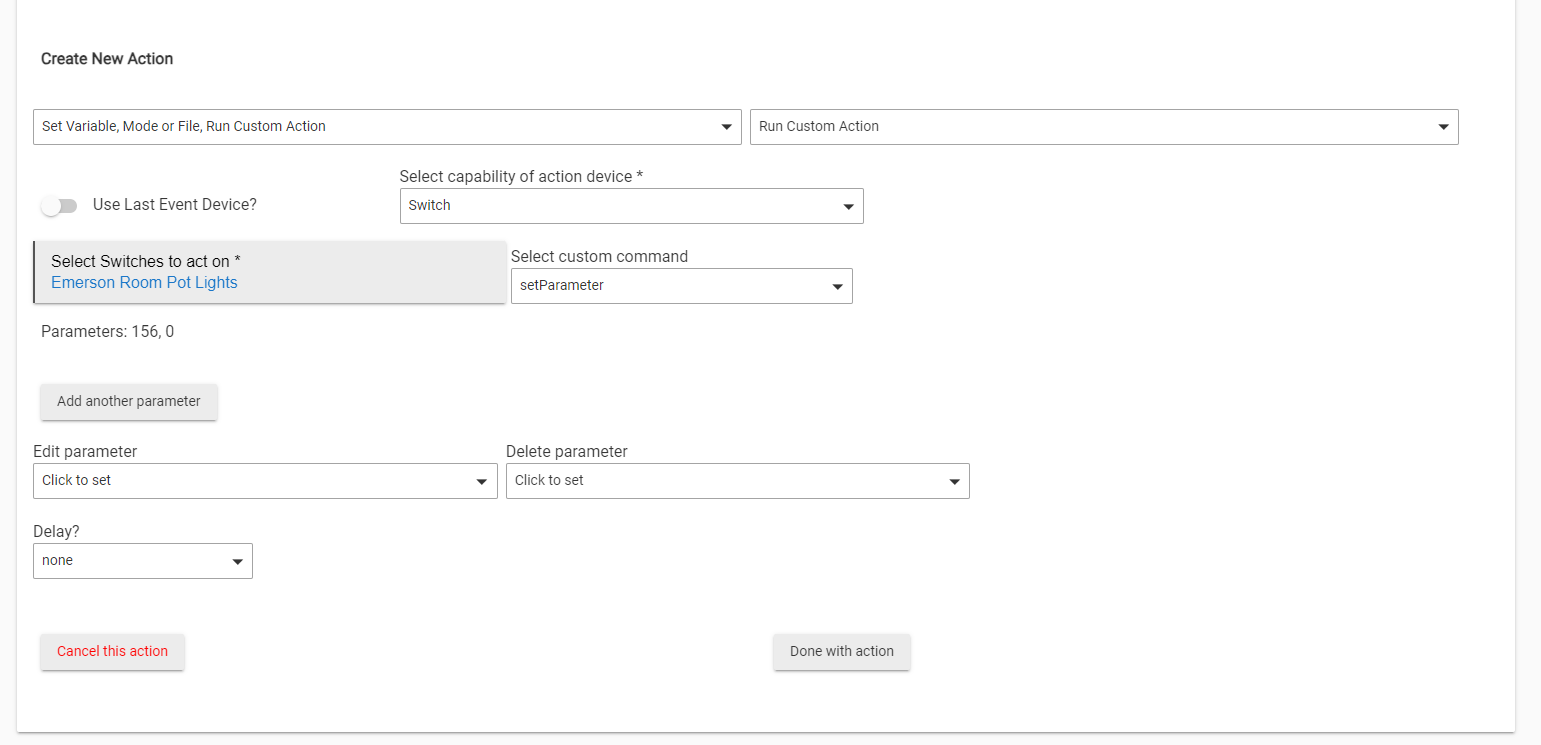
Task: Open the 'Edit parameter' dropdown
Action: click(265, 481)
